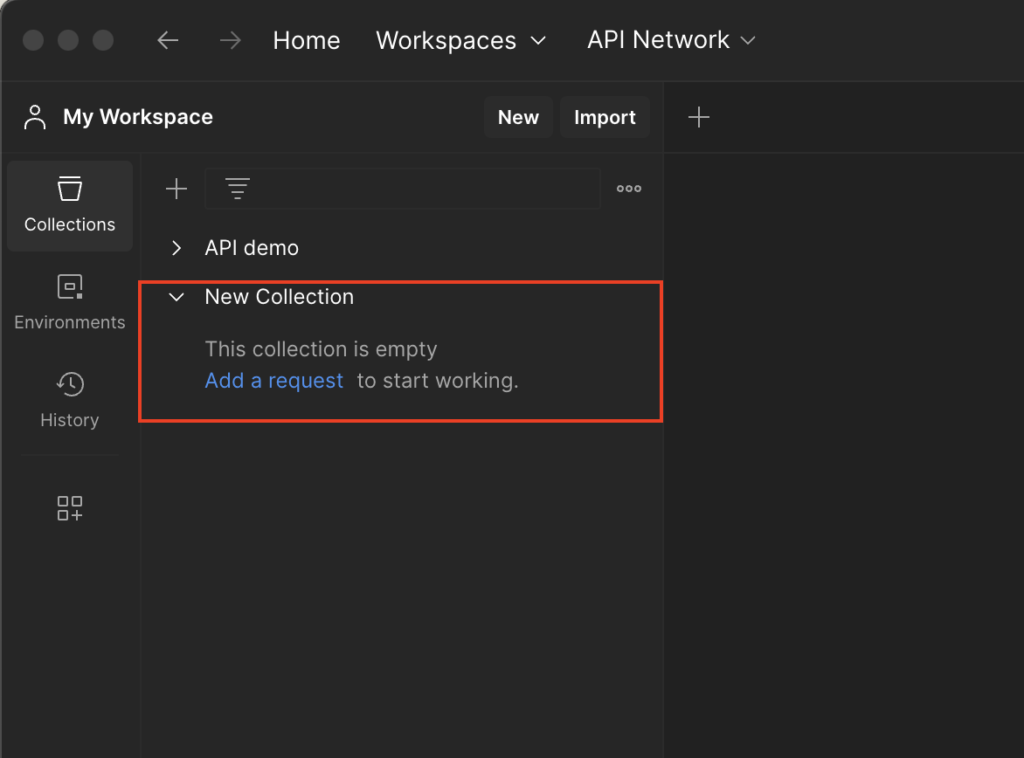Click the Add a request link

[x=274, y=381]
